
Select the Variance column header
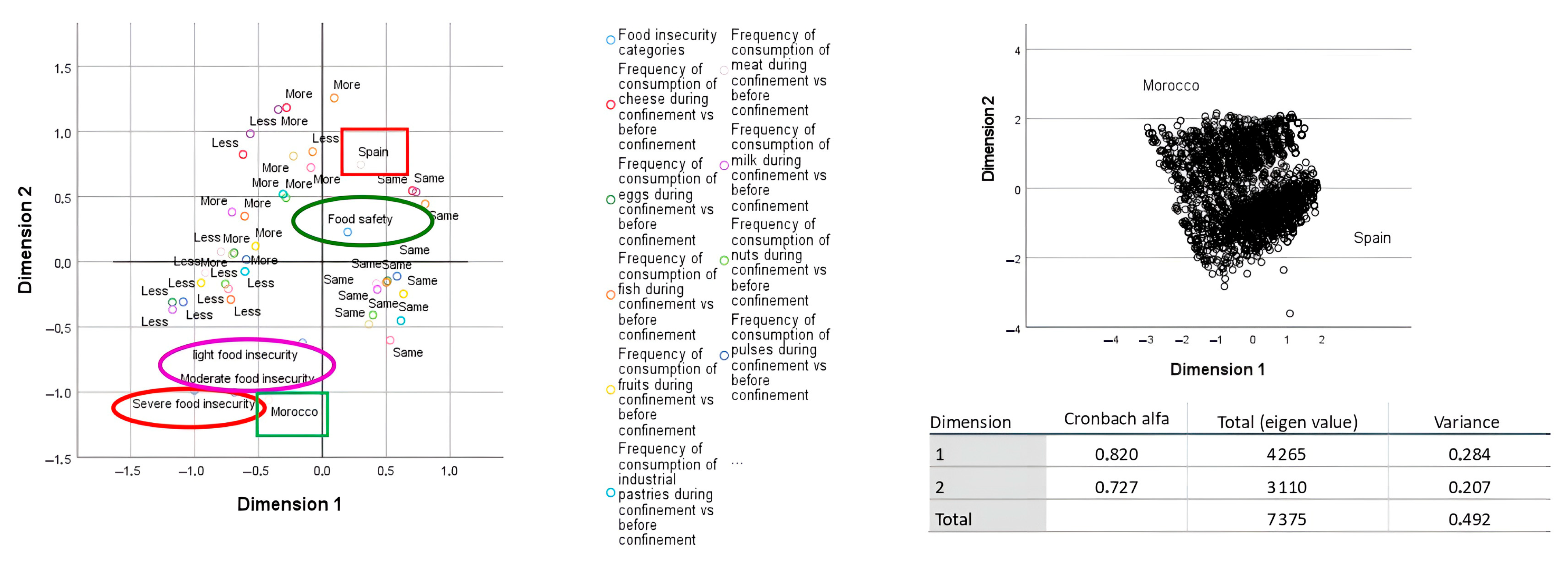(1466, 422)
